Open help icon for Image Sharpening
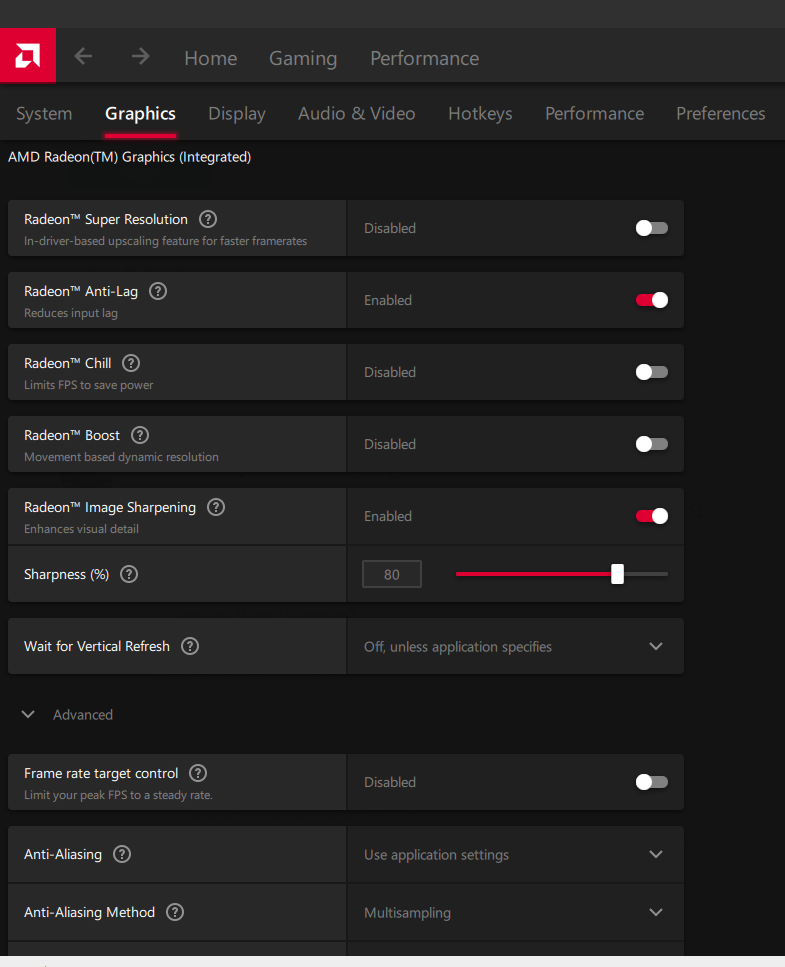 tap(216, 508)
